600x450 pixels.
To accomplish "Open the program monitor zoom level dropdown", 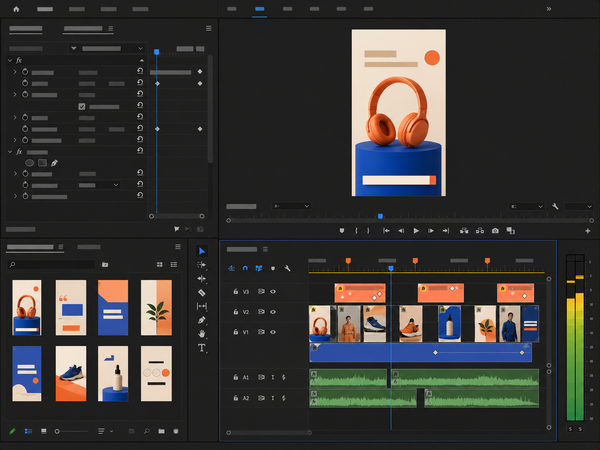I will (291, 206).
